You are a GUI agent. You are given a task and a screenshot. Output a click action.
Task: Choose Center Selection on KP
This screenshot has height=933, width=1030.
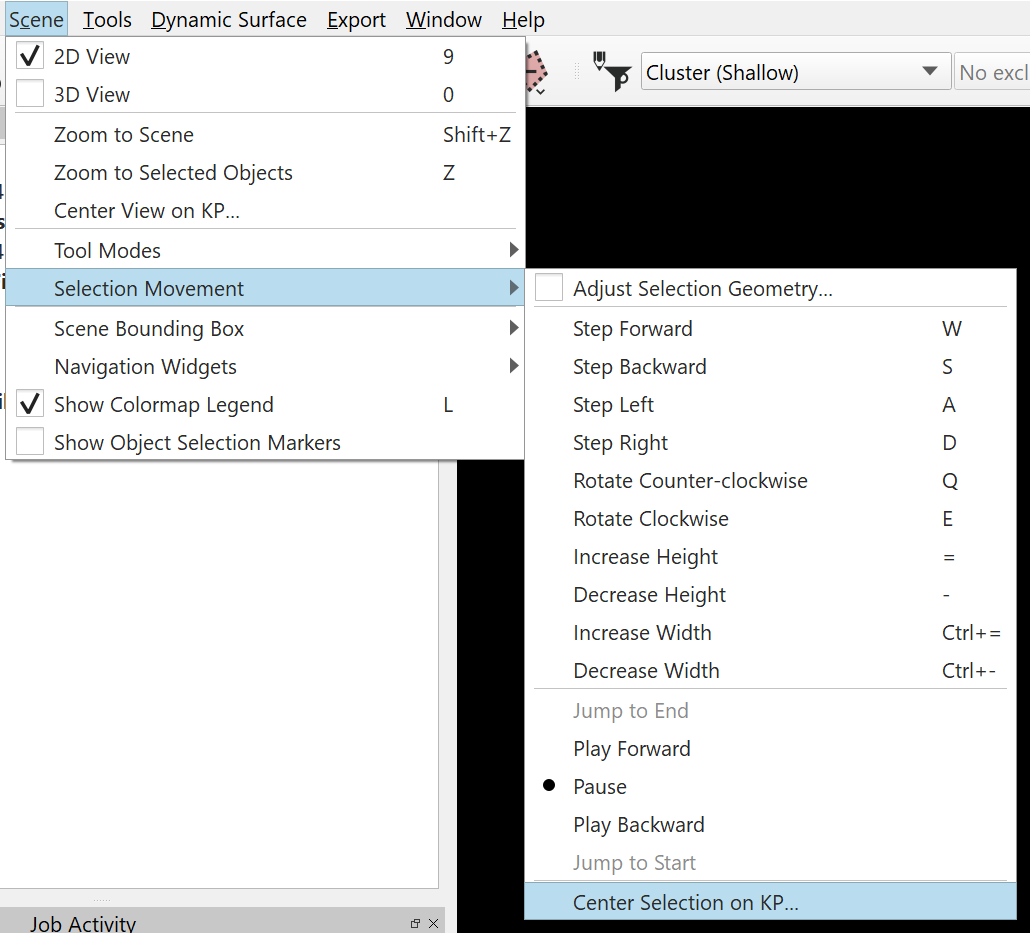[x=686, y=903]
